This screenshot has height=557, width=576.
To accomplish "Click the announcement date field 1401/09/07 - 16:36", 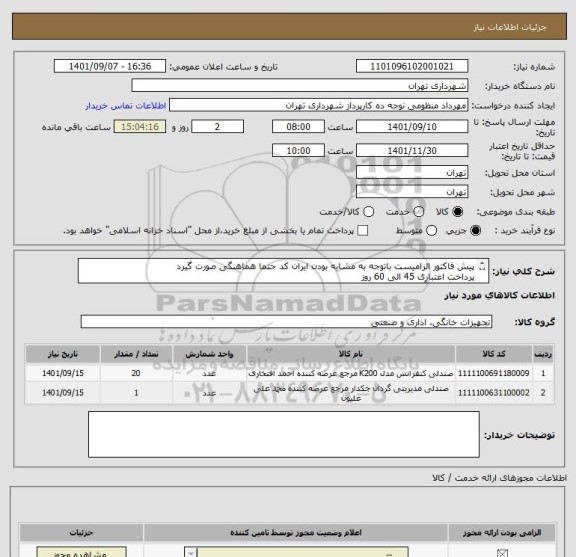I will pyautogui.click(x=110, y=67).
